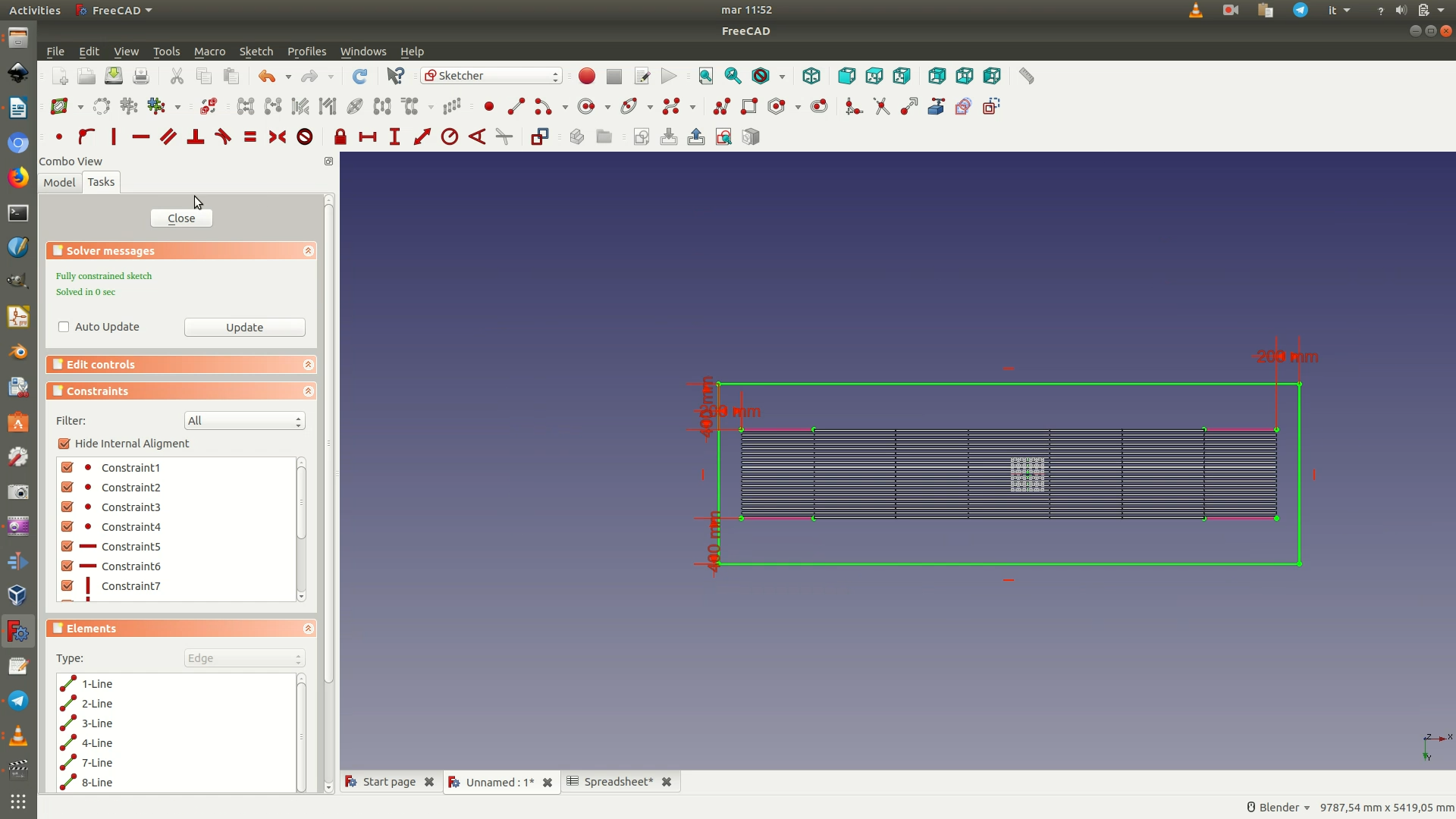Apply the lock constraint tool
Screen dimensions: 1456x819
340,137
